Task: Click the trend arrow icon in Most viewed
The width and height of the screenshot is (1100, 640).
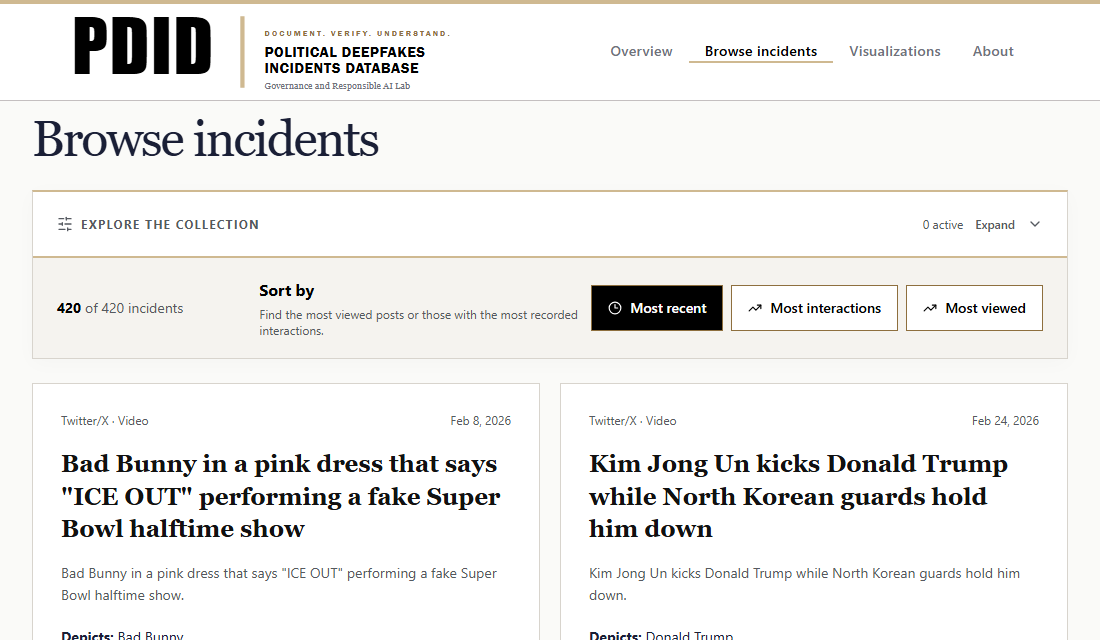Action: click(930, 308)
